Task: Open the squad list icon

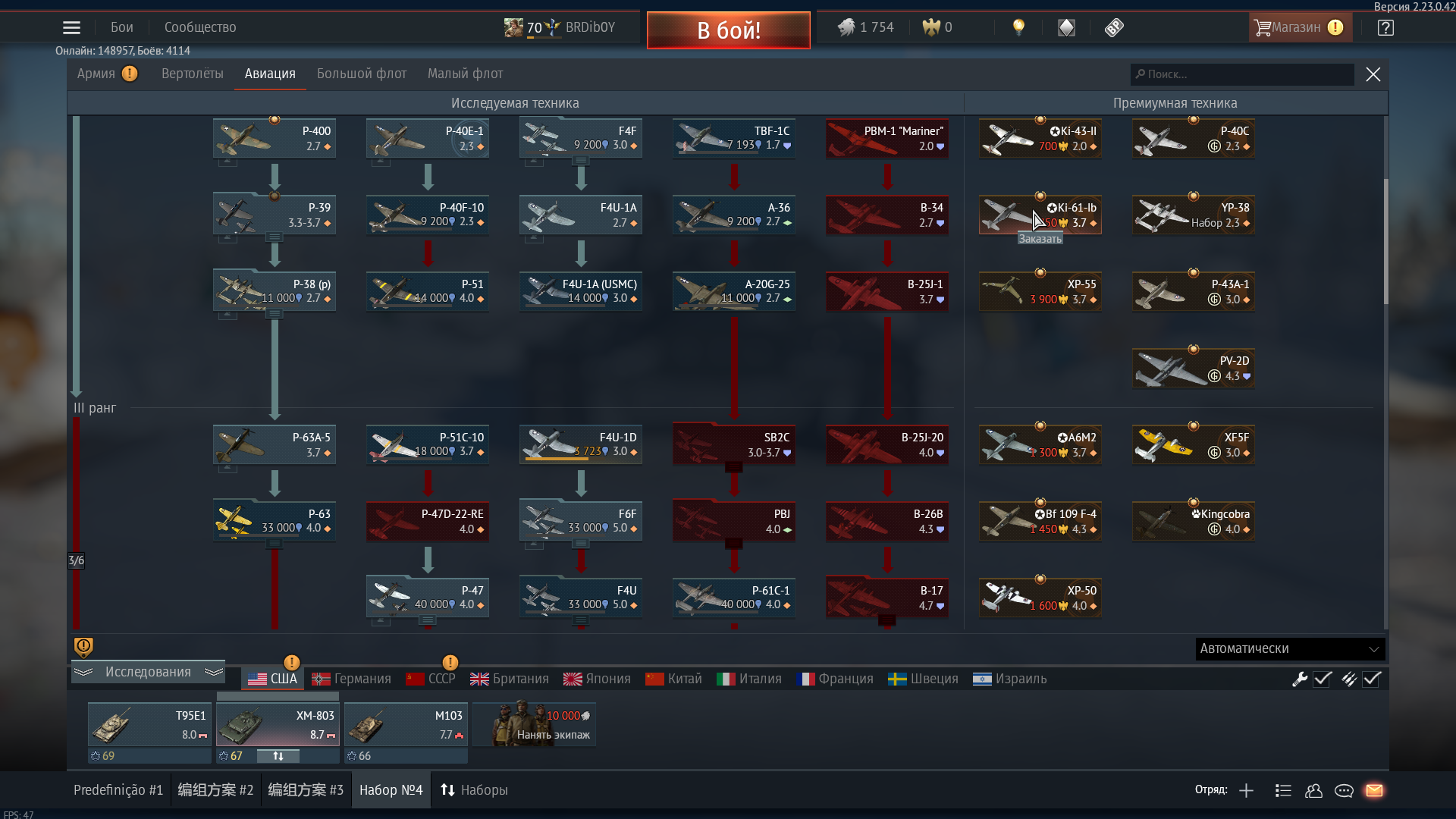Action: (1283, 790)
